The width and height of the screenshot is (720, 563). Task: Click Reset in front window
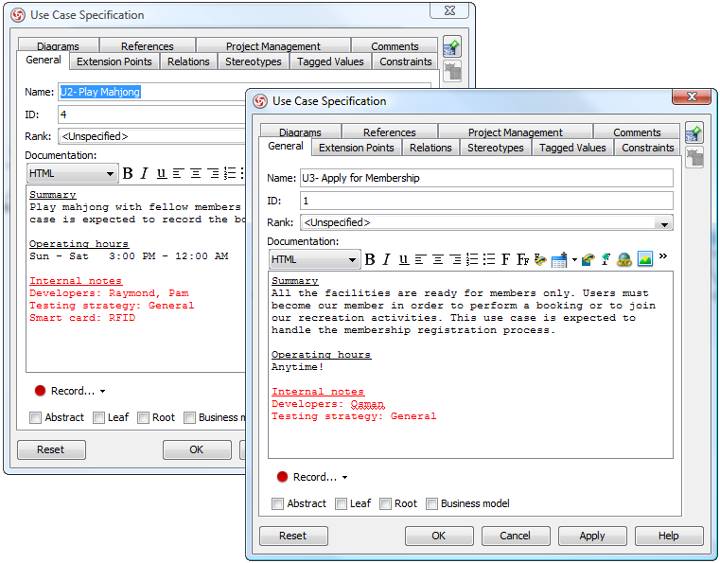[293, 536]
